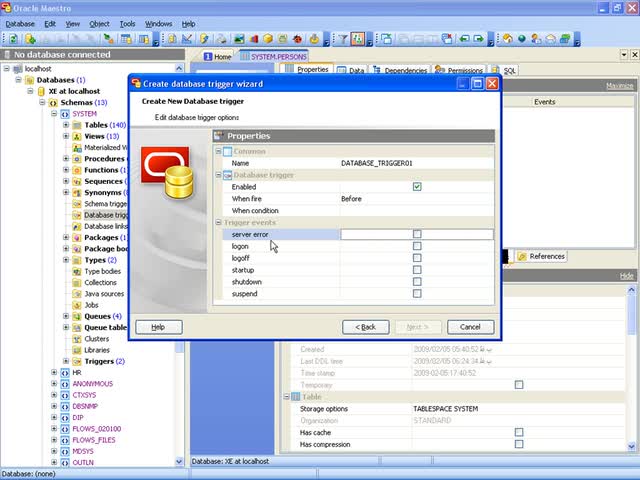The width and height of the screenshot is (640, 480).
Task: Click the landscape picture icon in toolbar
Action: [239, 39]
